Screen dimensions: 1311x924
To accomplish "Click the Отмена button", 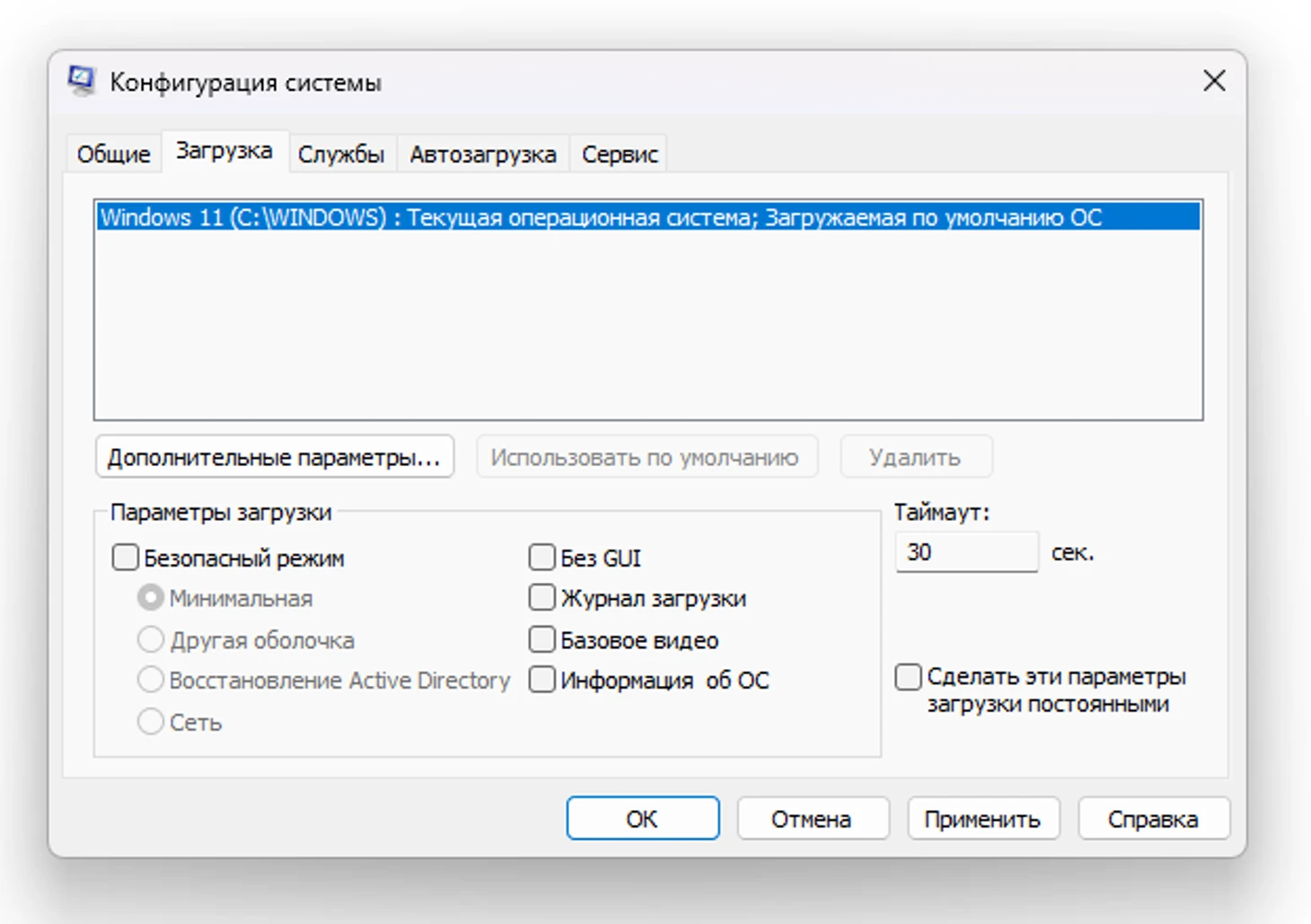I will (x=812, y=819).
